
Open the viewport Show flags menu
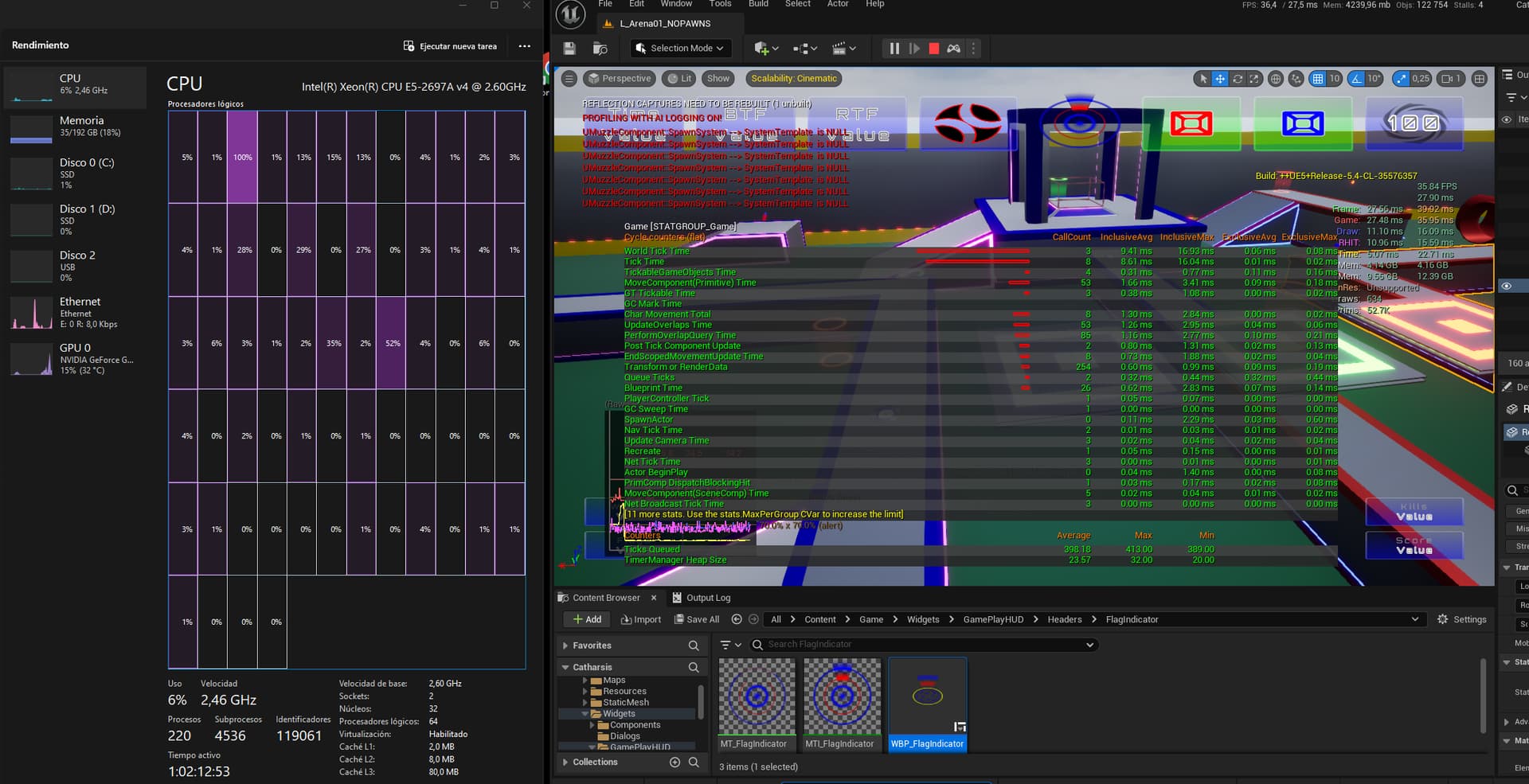click(x=718, y=79)
